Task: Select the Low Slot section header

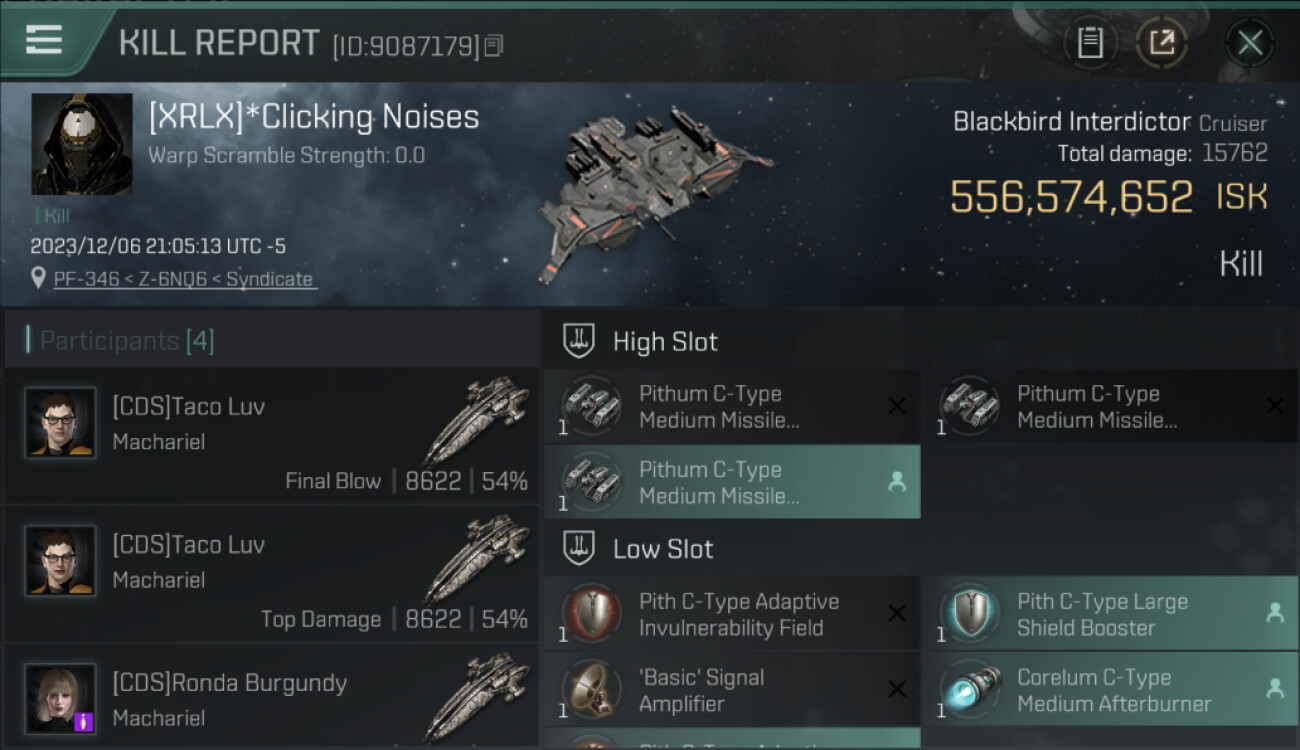Action: coord(663,549)
